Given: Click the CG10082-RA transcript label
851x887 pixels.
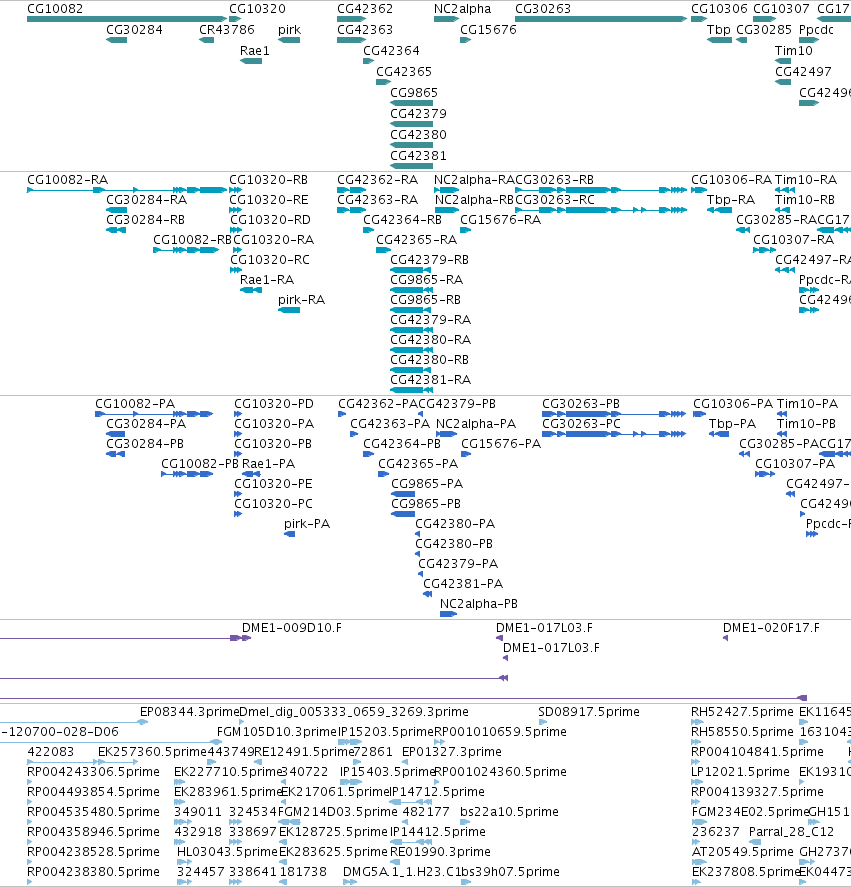Looking at the screenshot, I should [x=67, y=180].
